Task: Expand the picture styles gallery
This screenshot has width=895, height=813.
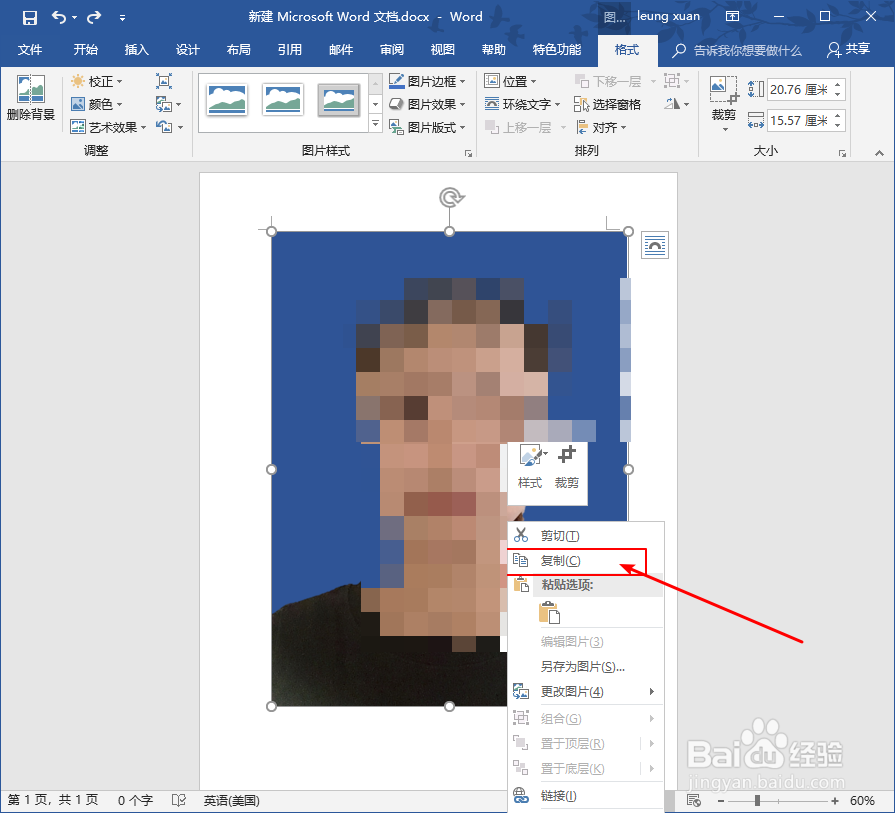Action: tap(376, 124)
